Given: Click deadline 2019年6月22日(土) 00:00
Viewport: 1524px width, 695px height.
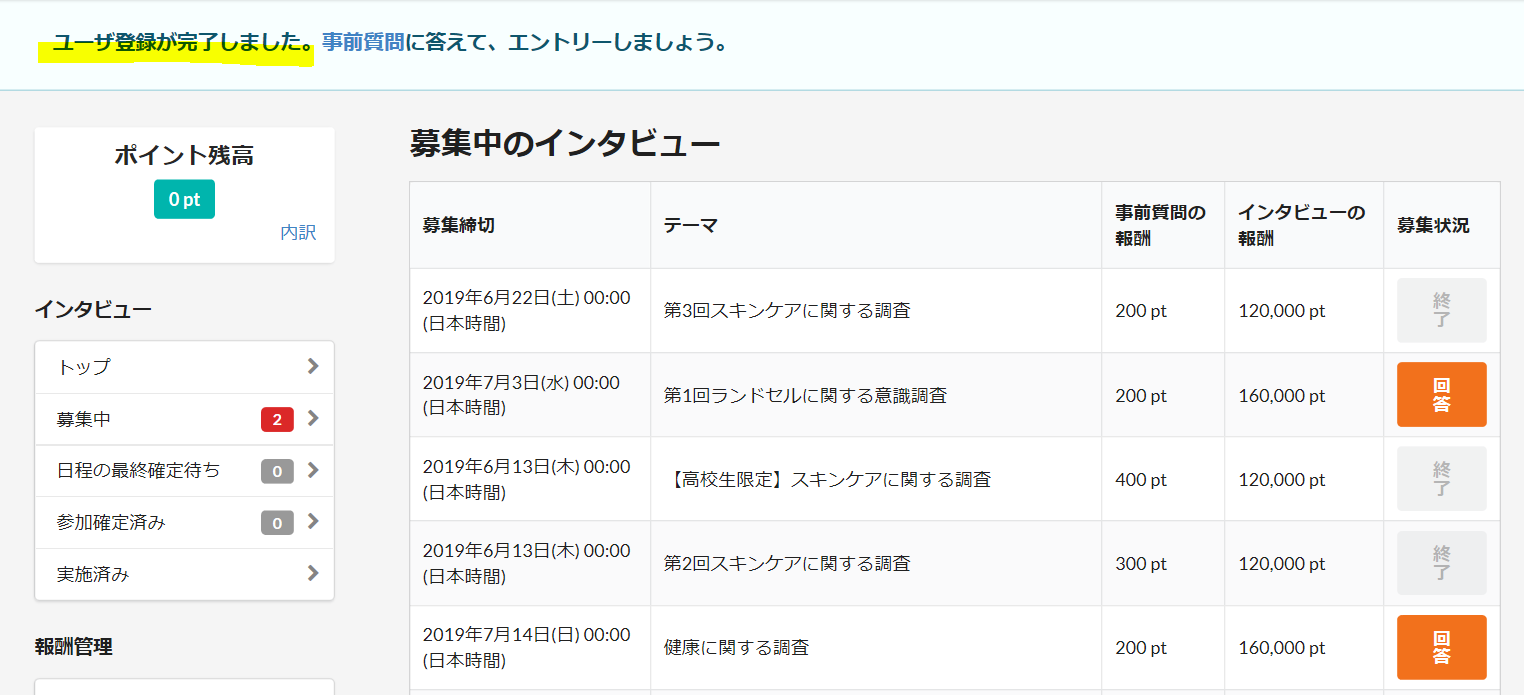Looking at the screenshot, I should click(527, 297).
